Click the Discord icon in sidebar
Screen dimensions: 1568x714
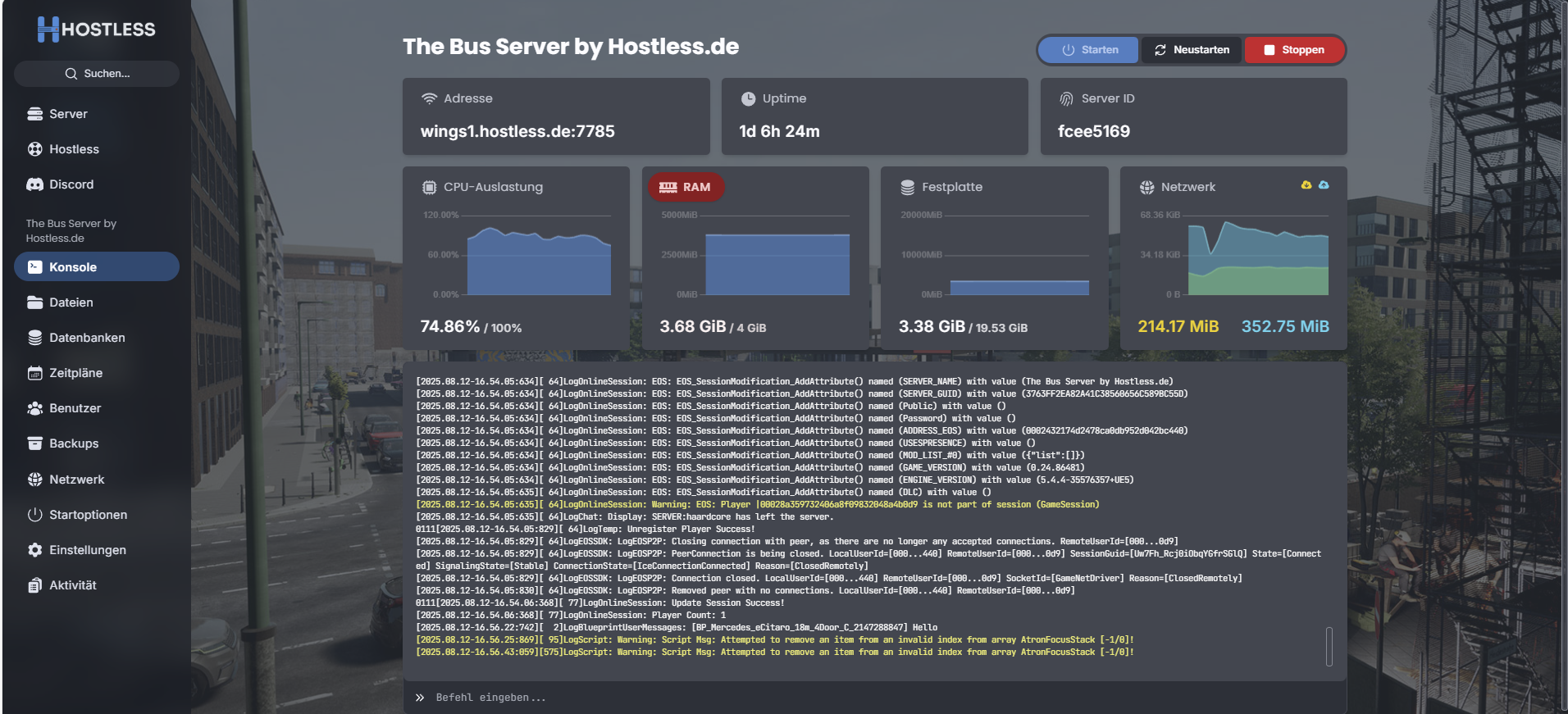click(35, 184)
